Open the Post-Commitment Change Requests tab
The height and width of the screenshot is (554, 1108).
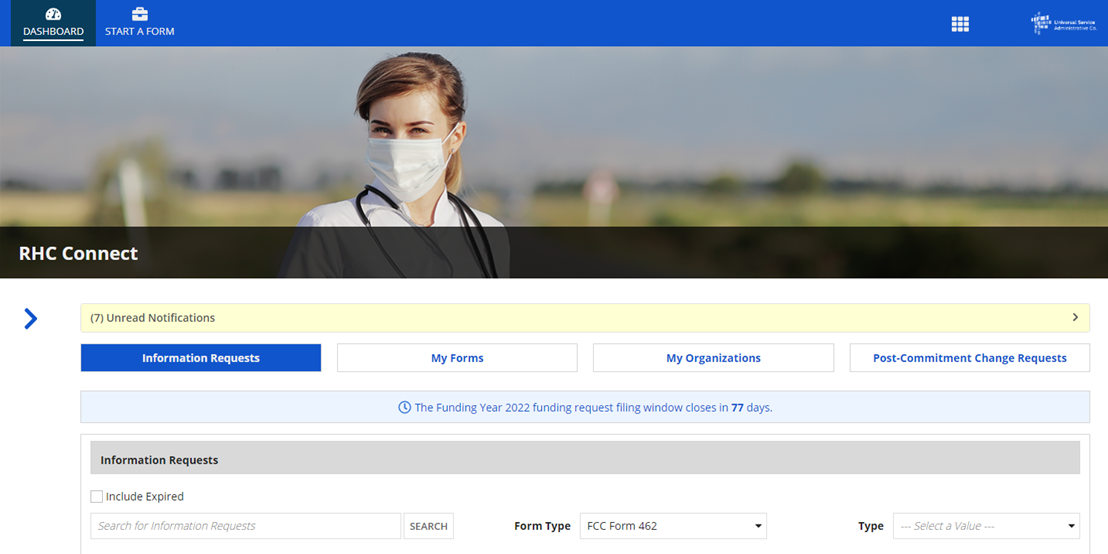coord(969,358)
